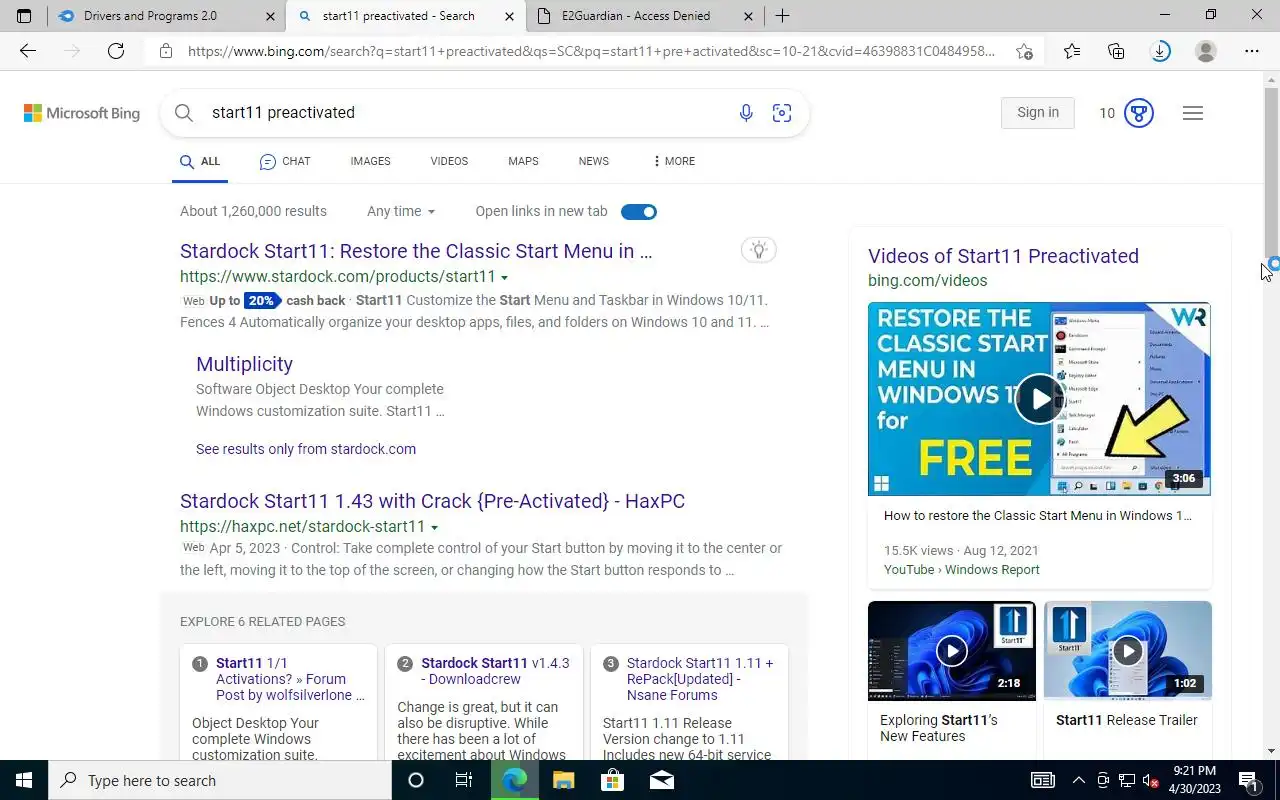The image size is (1280, 800).
Task: Click the browser Back arrow
Action: [28, 51]
